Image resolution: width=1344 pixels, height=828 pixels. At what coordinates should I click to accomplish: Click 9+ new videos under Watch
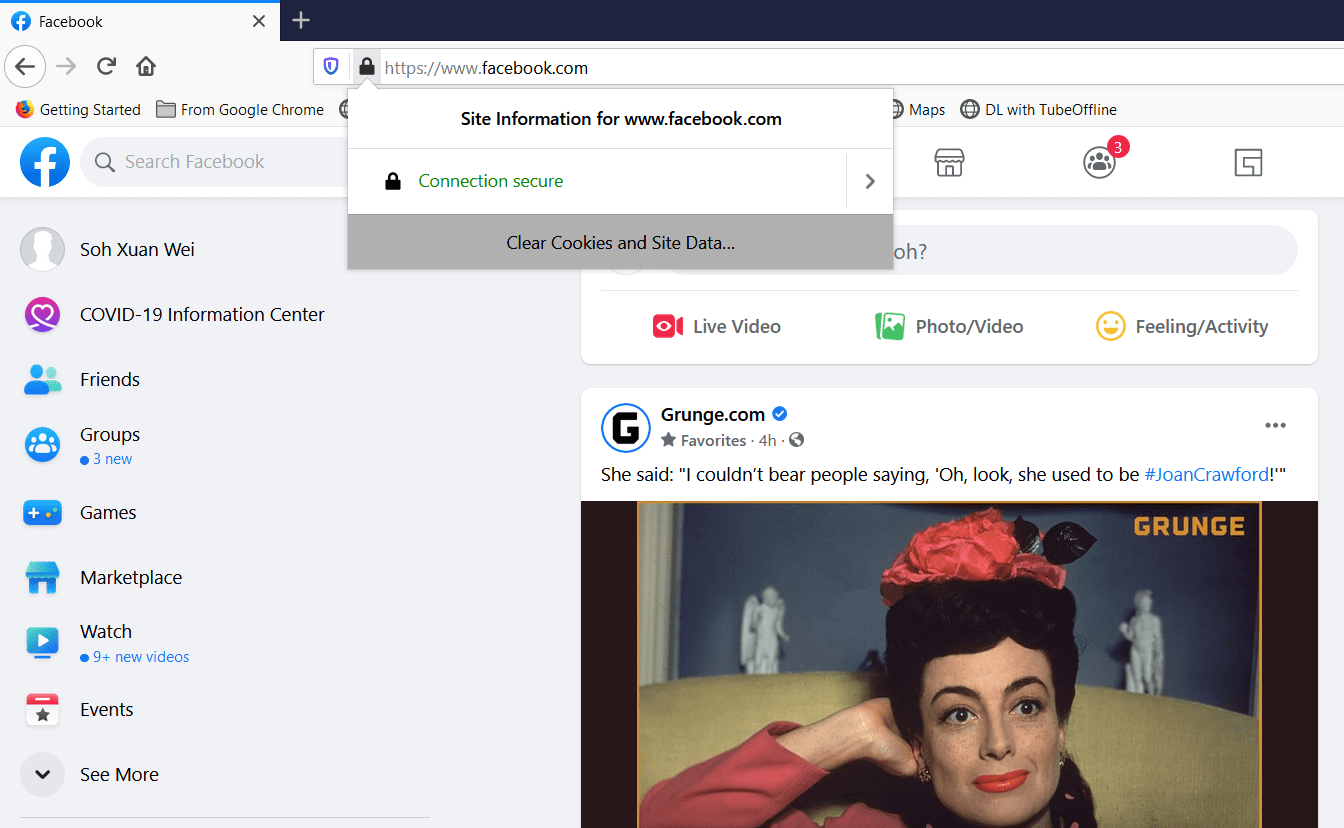[x=141, y=657]
